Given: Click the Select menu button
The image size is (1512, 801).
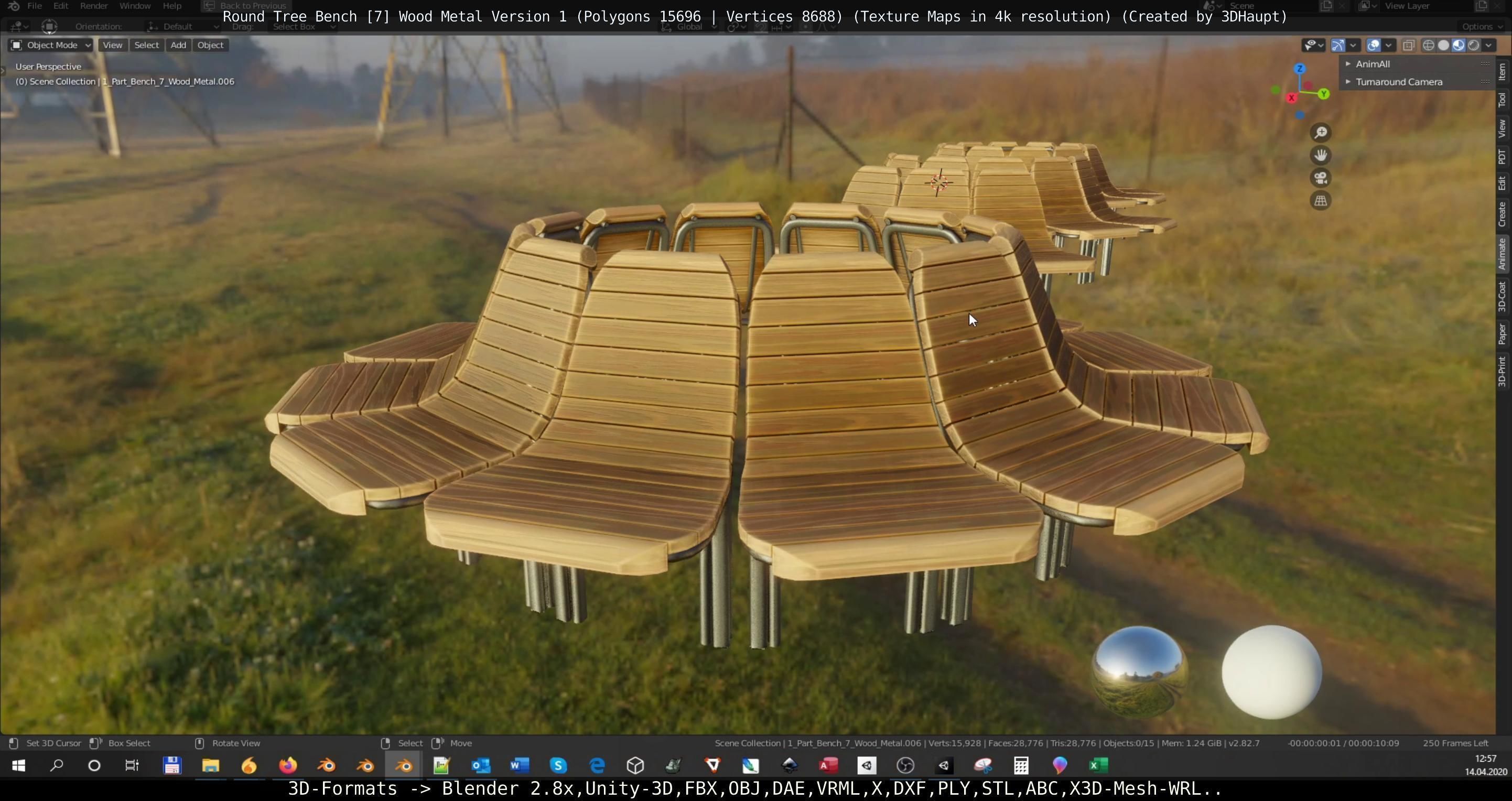Looking at the screenshot, I should [147, 45].
